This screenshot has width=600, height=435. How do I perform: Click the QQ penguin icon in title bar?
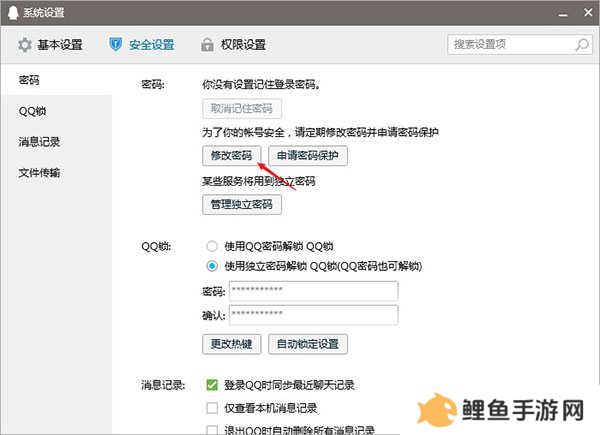[x=13, y=13]
